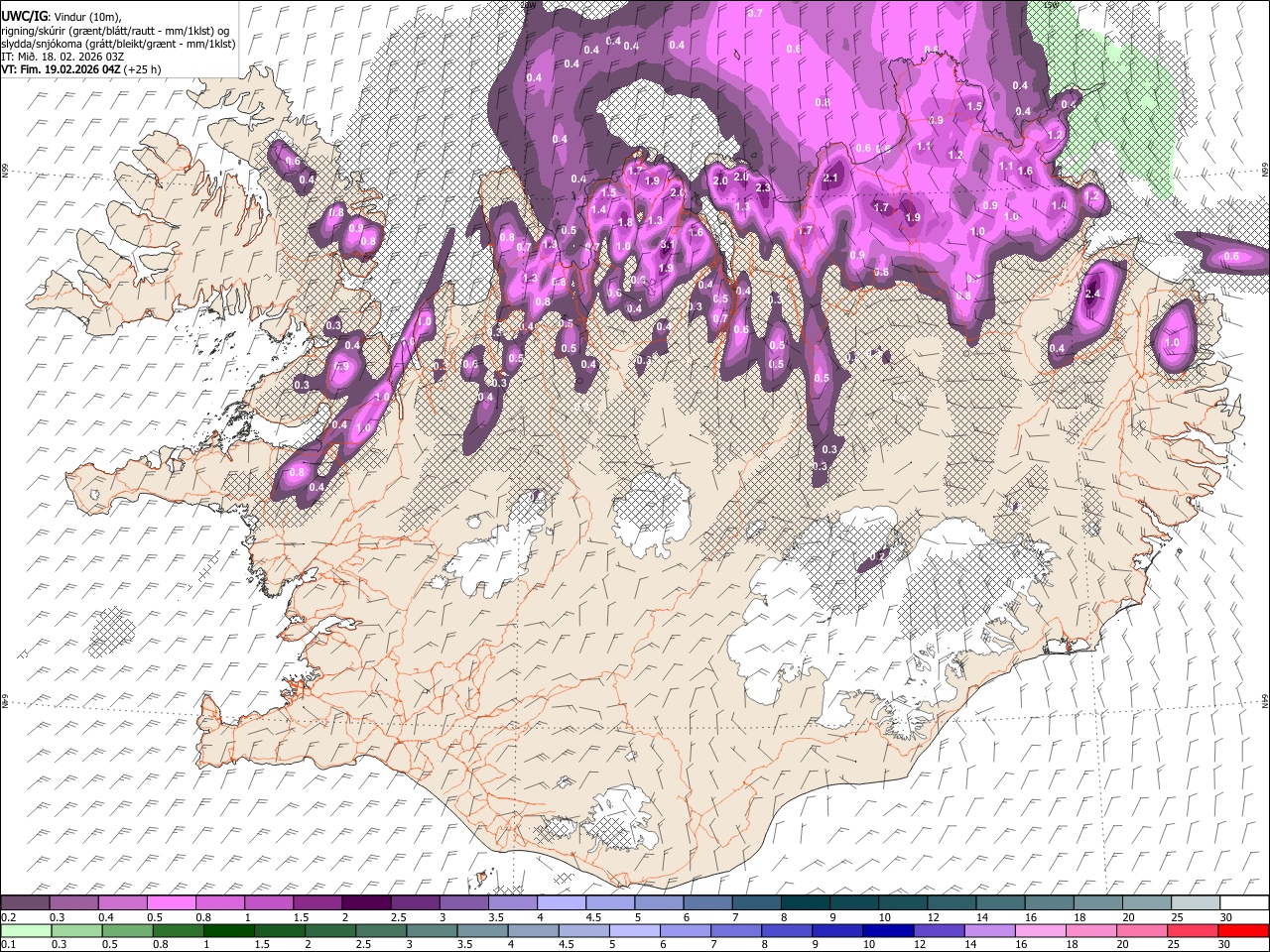Pick the darkest purple 2 swatch in upper legend
The height and width of the screenshot is (952, 1270).
366,903
